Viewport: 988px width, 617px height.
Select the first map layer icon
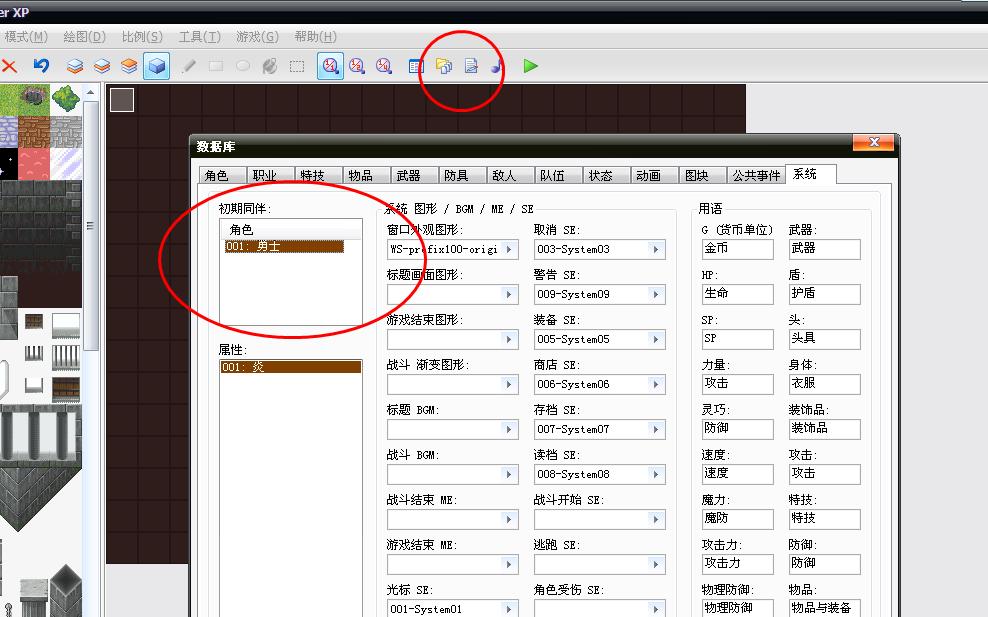click(75, 66)
